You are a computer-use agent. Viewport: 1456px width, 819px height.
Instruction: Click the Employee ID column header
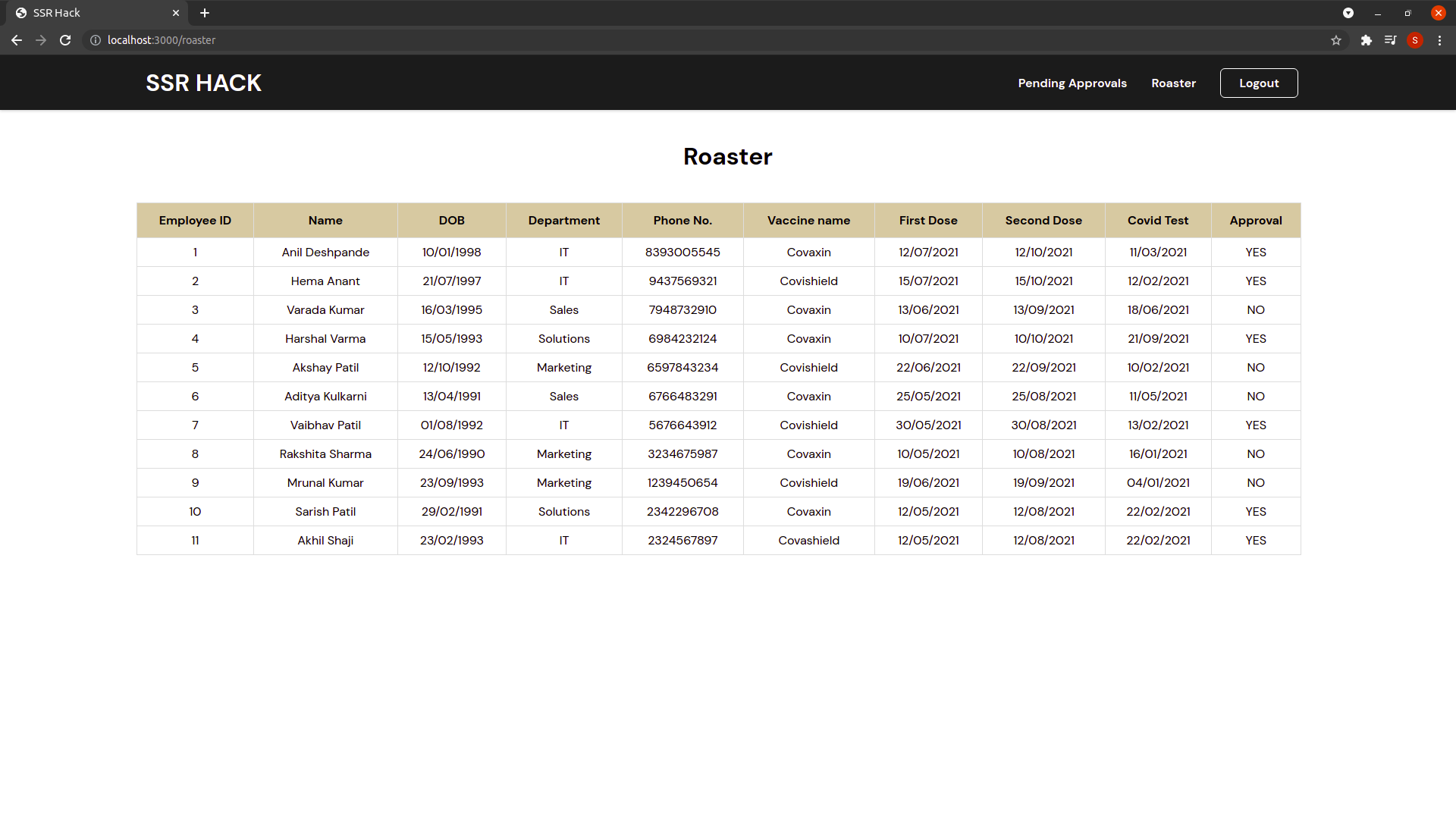click(195, 221)
